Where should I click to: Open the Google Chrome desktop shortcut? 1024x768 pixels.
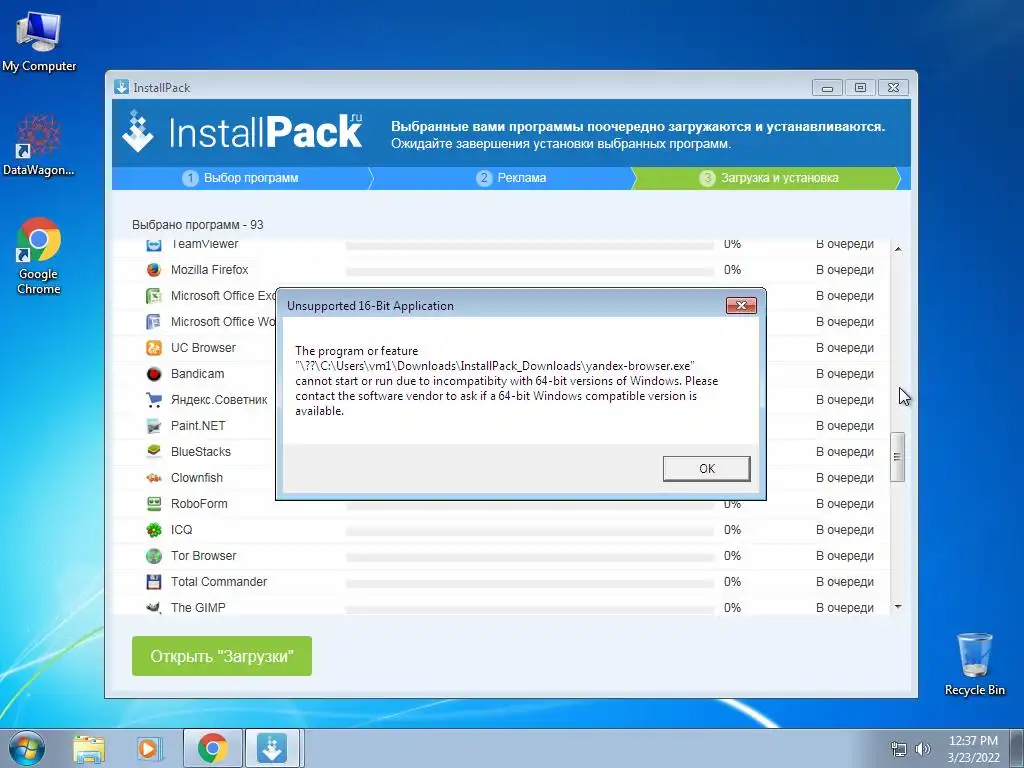tap(39, 256)
